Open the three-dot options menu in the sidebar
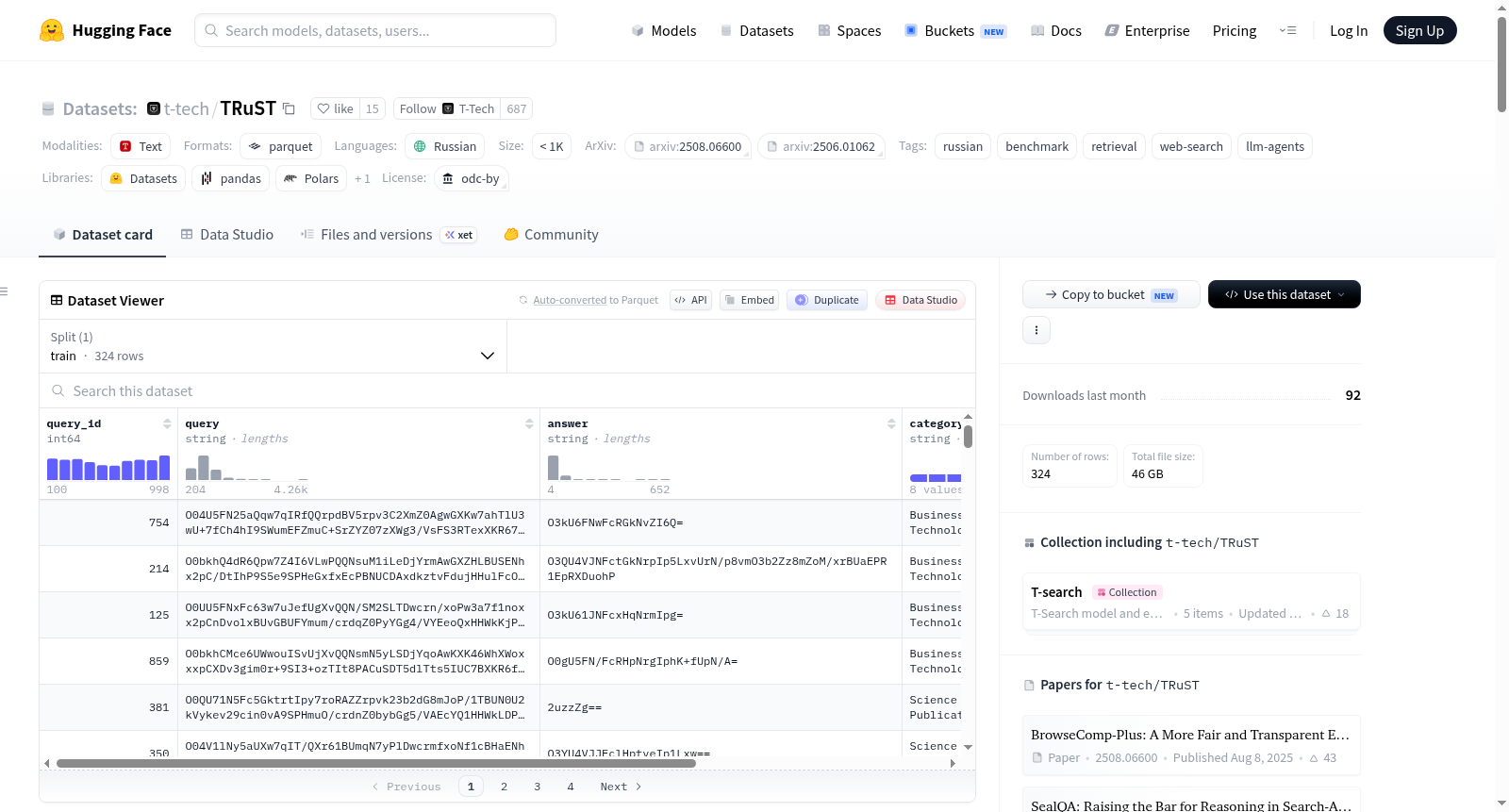Viewport: 1509px width, 812px height. pyautogui.click(x=1036, y=330)
